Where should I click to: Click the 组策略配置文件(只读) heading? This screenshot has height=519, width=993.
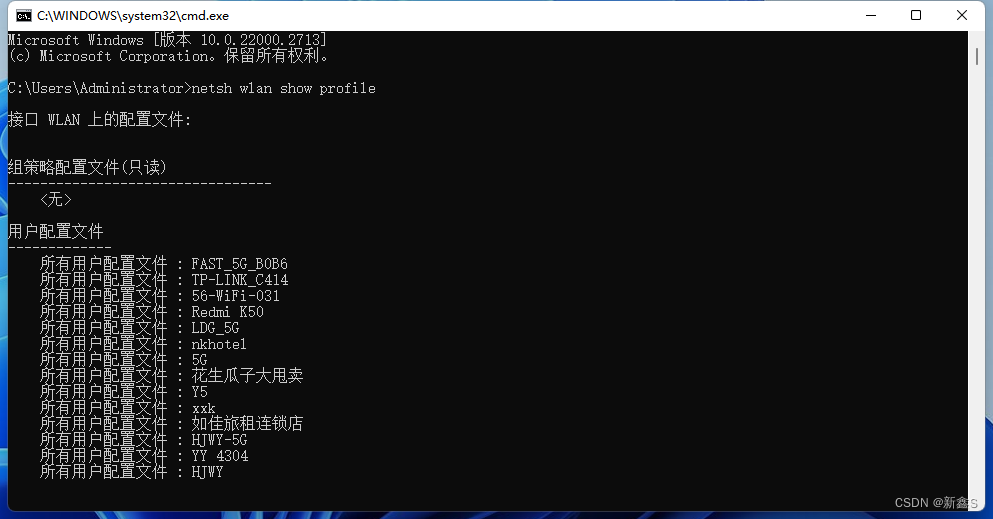[x=87, y=167]
